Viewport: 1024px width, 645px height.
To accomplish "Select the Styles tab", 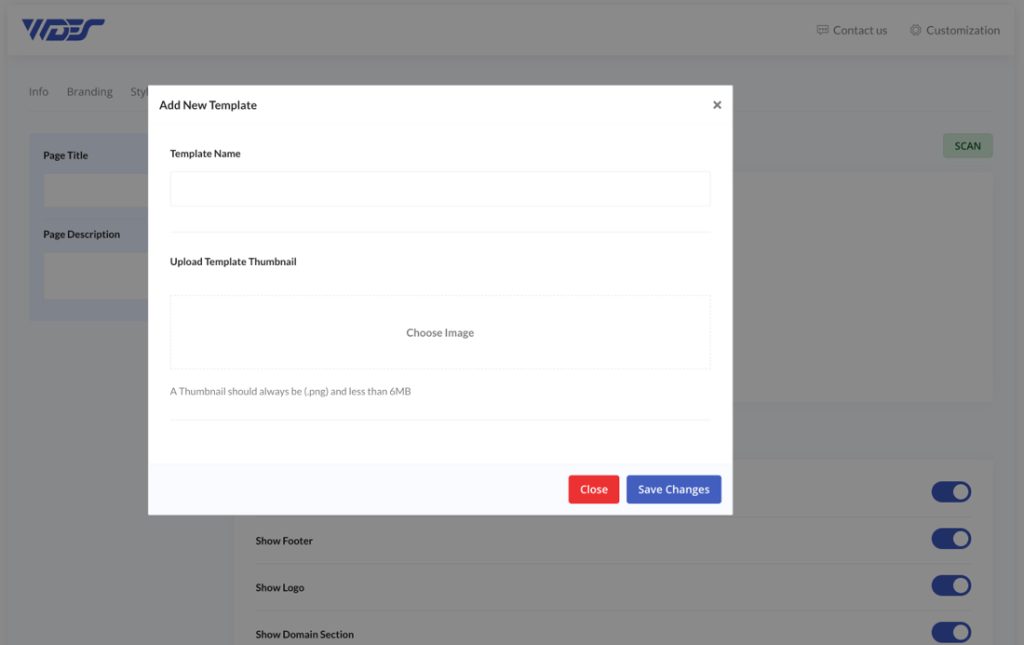I will (138, 91).
